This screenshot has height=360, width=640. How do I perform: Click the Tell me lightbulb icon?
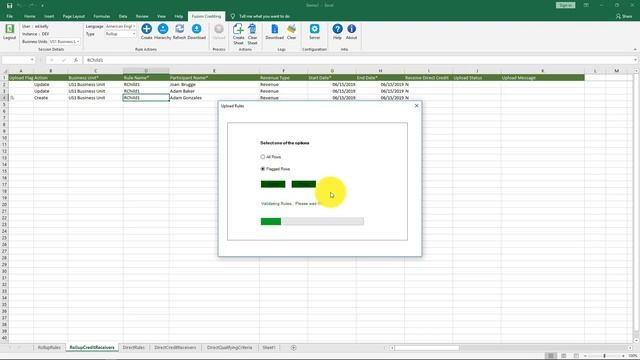[233, 16]
